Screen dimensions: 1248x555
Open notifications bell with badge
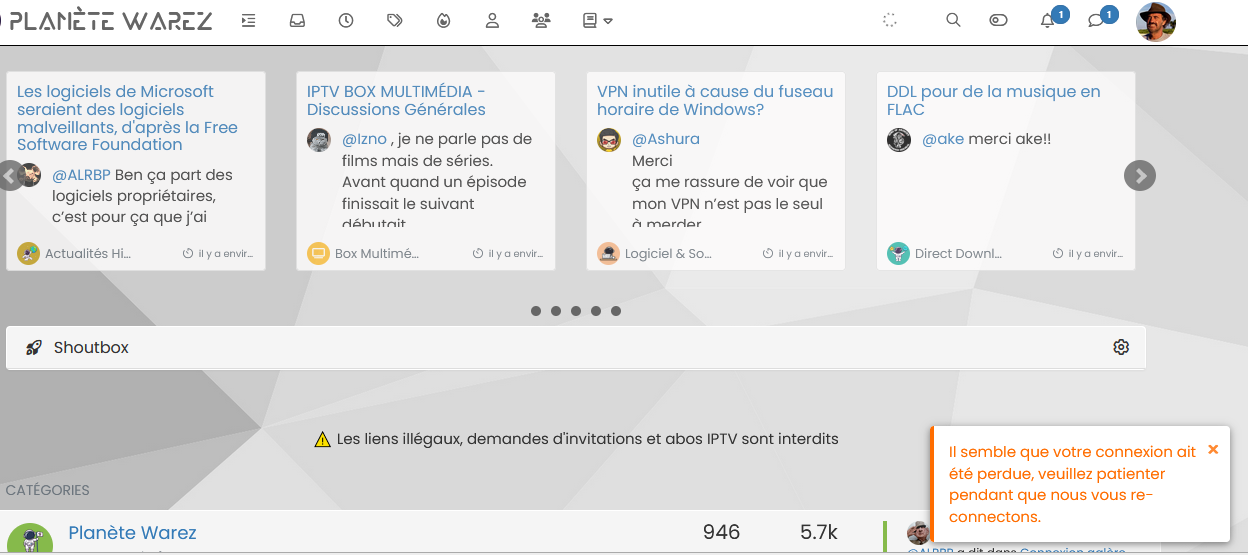(1048, 20)
